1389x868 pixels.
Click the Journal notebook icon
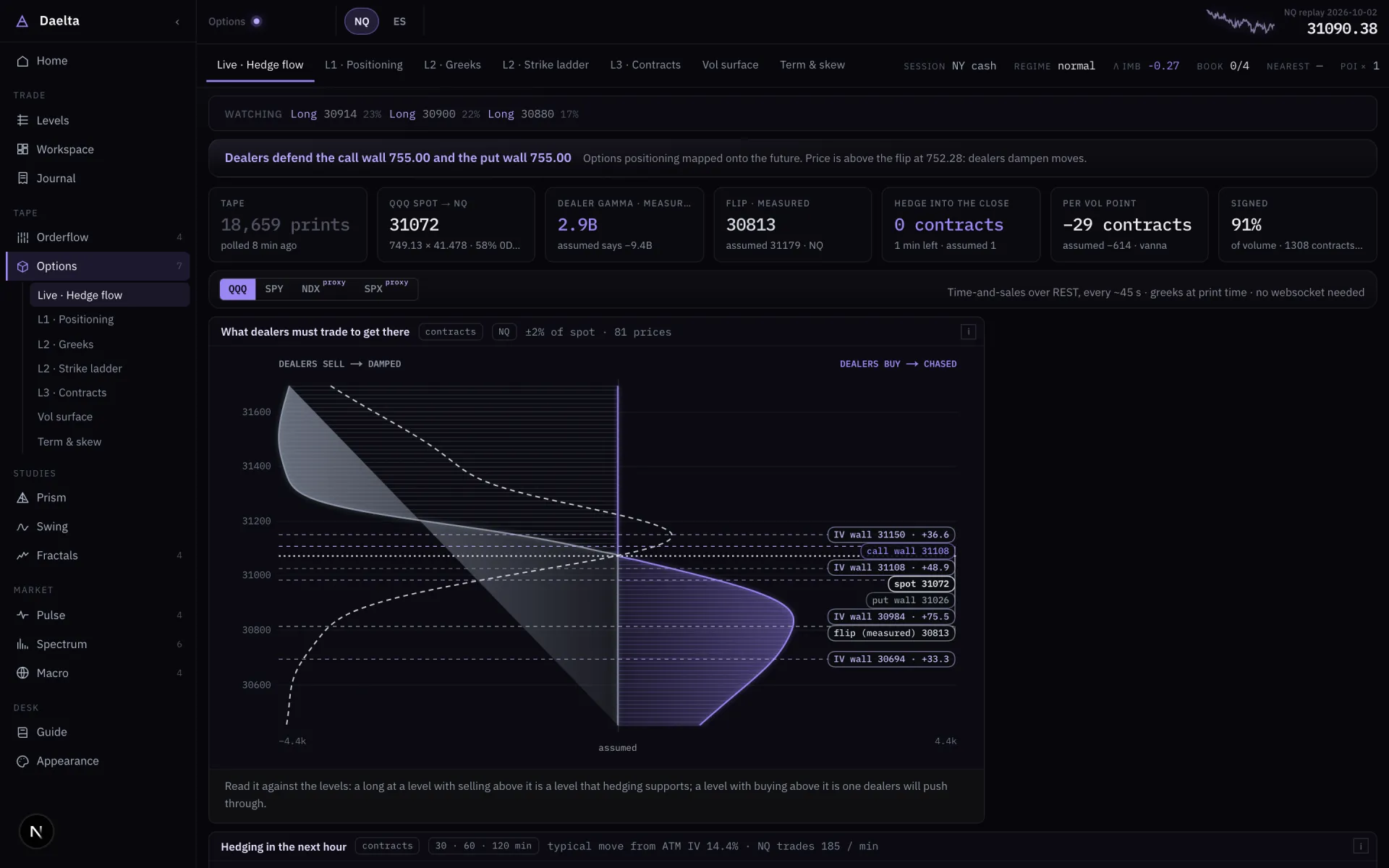click(22, 178)
